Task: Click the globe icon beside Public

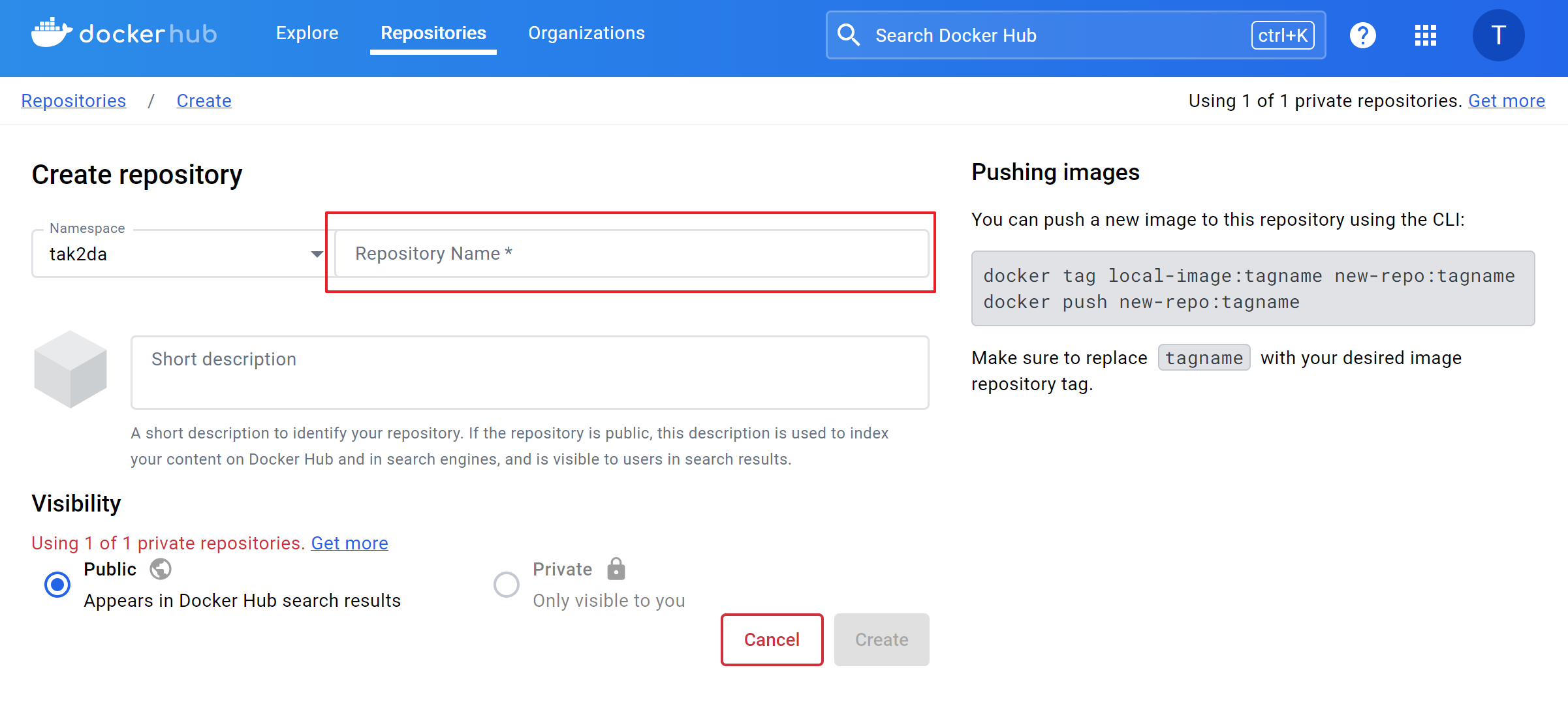Action: pyautogui.click(x=160, y=569)
